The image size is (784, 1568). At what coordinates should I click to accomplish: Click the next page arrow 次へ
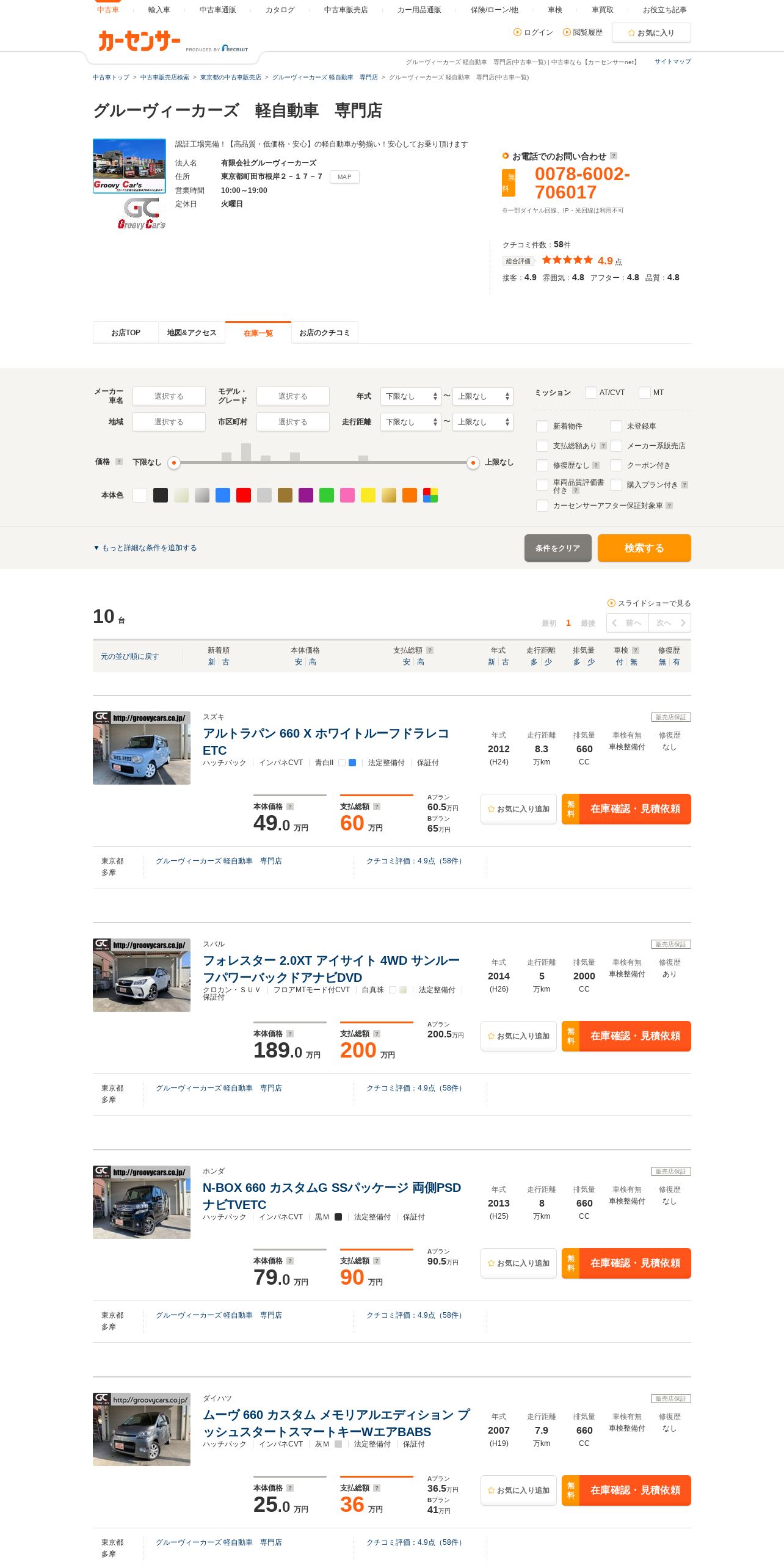point(670,623)
